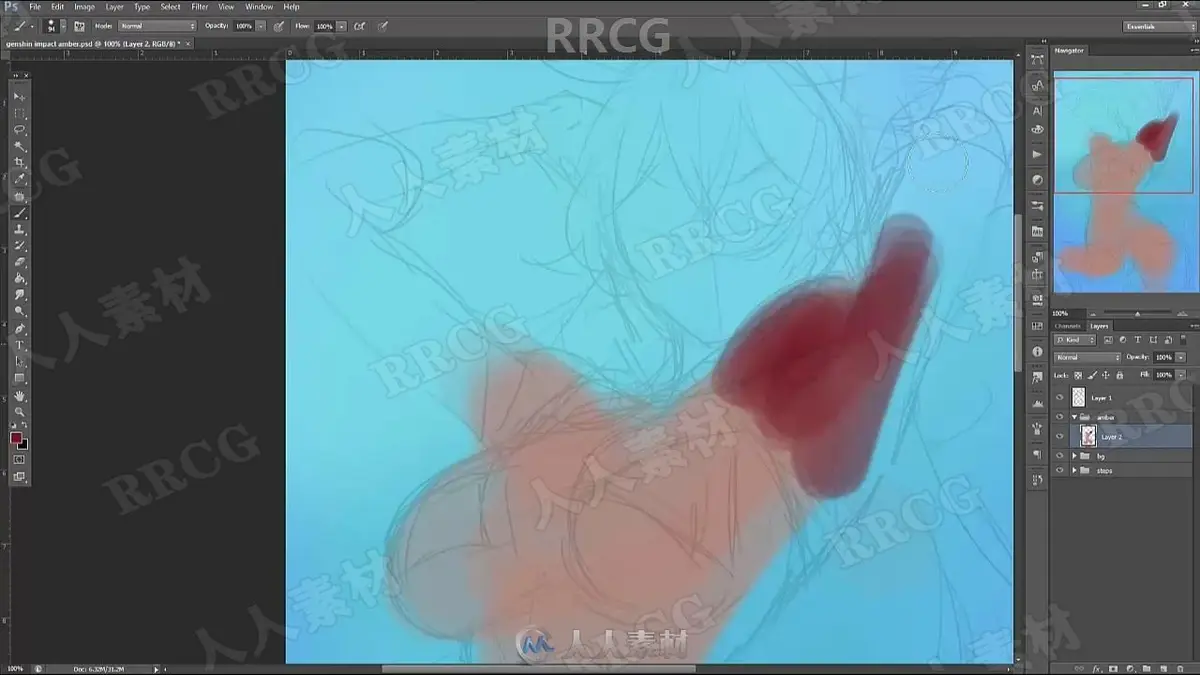Select the Rectangular Marquee tool
Viewport: 1200px width, 675px height.
pos(20,114)
